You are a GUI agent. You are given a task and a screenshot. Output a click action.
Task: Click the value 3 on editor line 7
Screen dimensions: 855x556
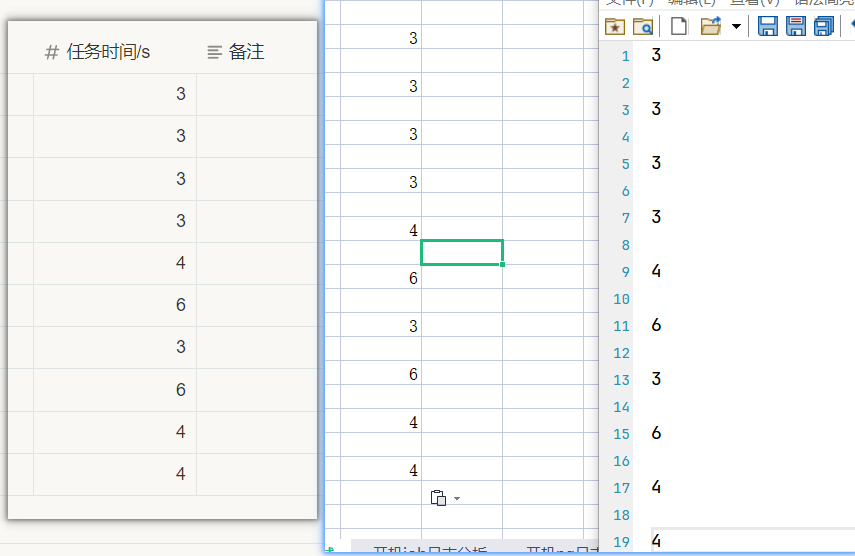[657, 216]
